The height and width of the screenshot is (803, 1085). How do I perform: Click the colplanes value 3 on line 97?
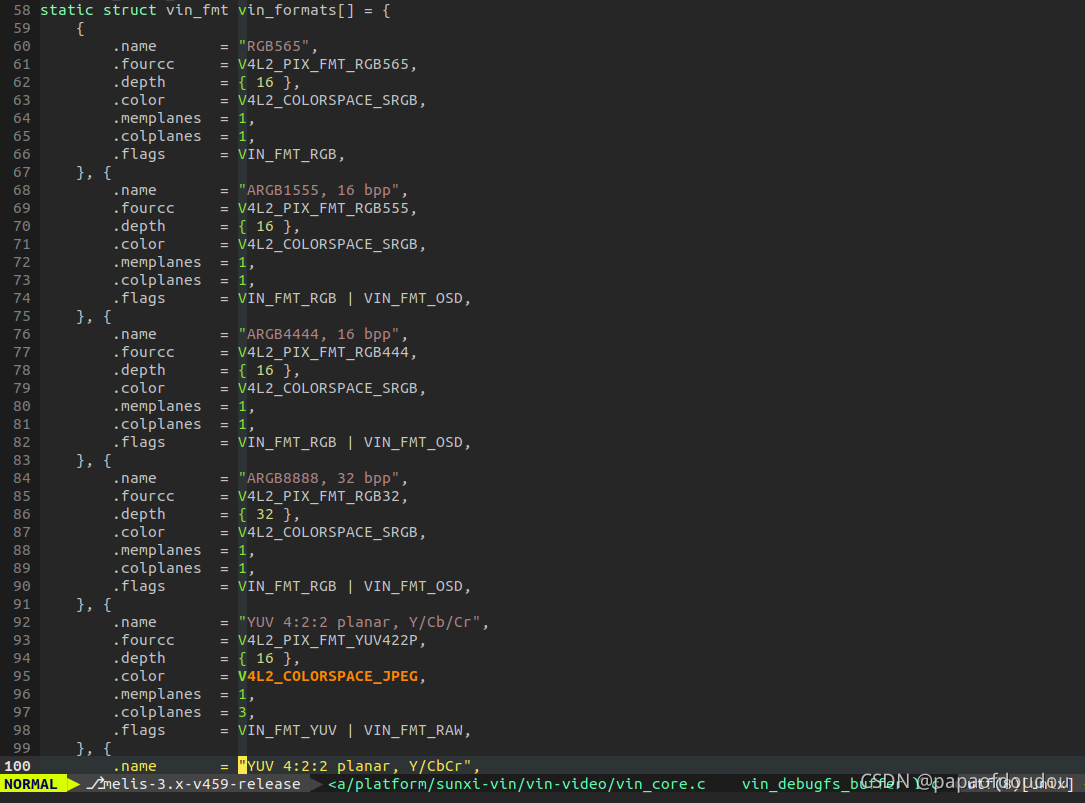click(x=242, y=712)
